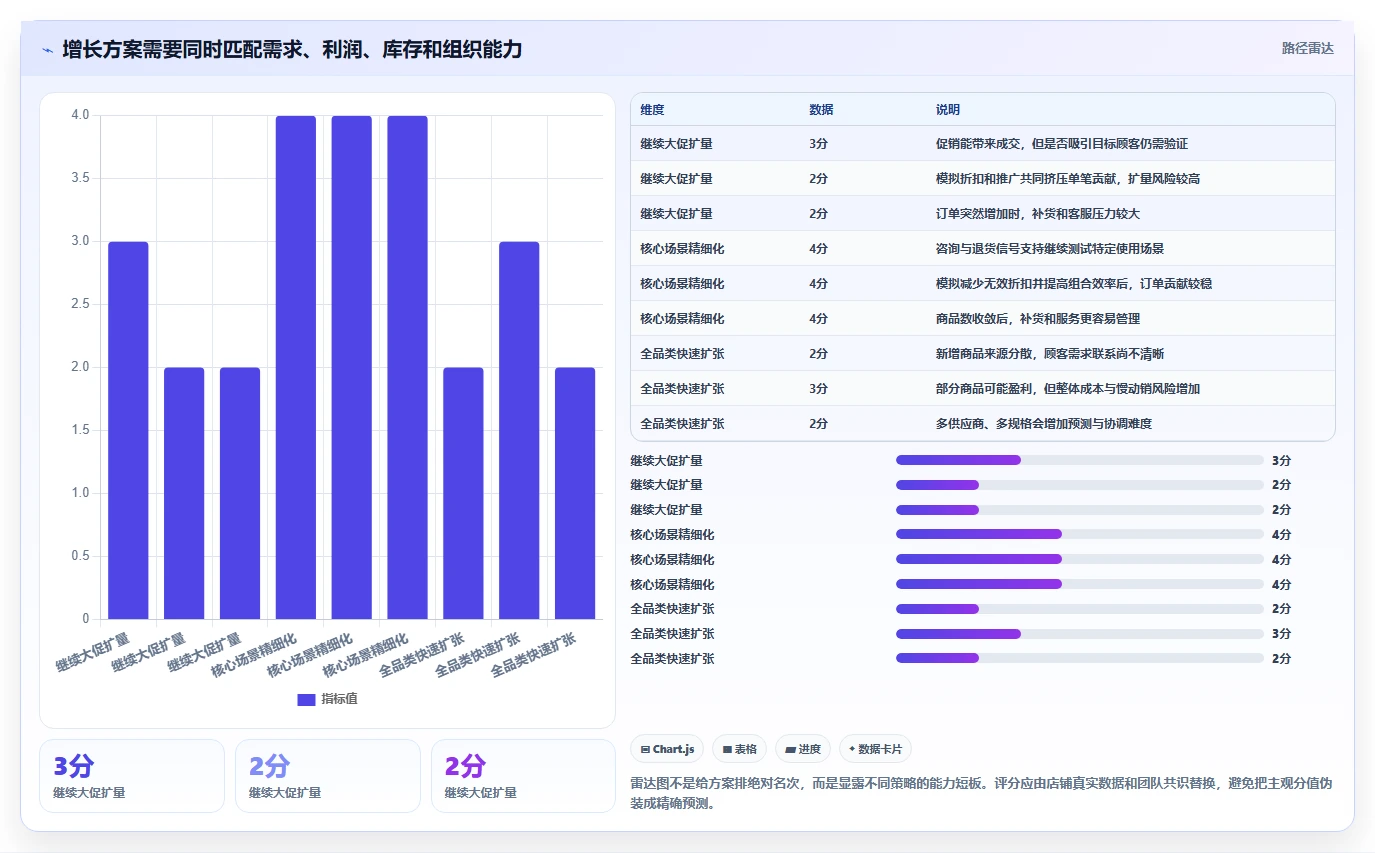1375x853 pixels.
Task: Select the 数据卡片 tag chip
Action: pos(875,749)
